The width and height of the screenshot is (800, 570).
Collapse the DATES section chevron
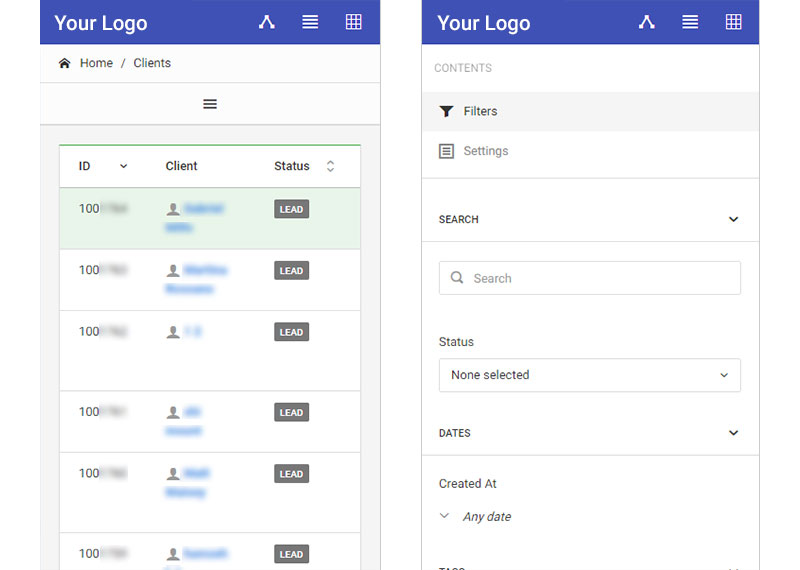(x=733, y=433)
